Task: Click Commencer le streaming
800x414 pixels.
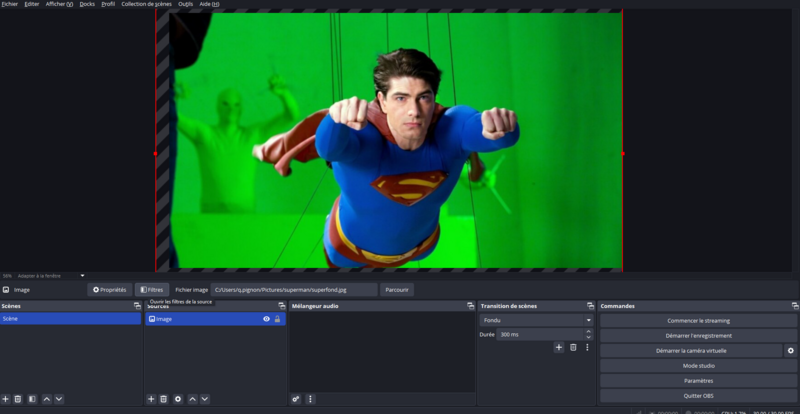Action: (698, 321)
